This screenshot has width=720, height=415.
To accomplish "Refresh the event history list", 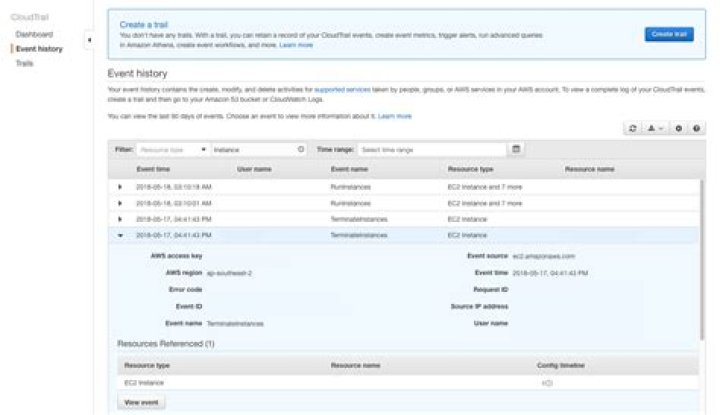I will click(x=632, y=129).
